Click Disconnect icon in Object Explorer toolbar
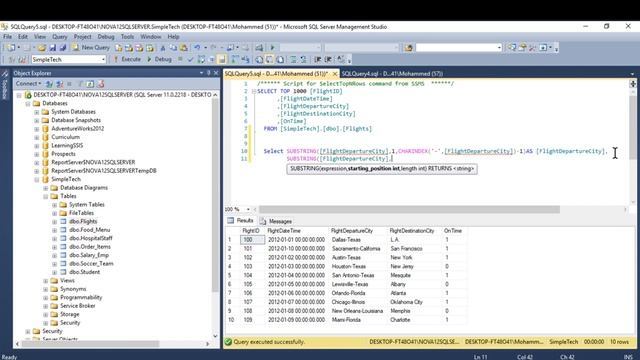 (x=60, y=84)
